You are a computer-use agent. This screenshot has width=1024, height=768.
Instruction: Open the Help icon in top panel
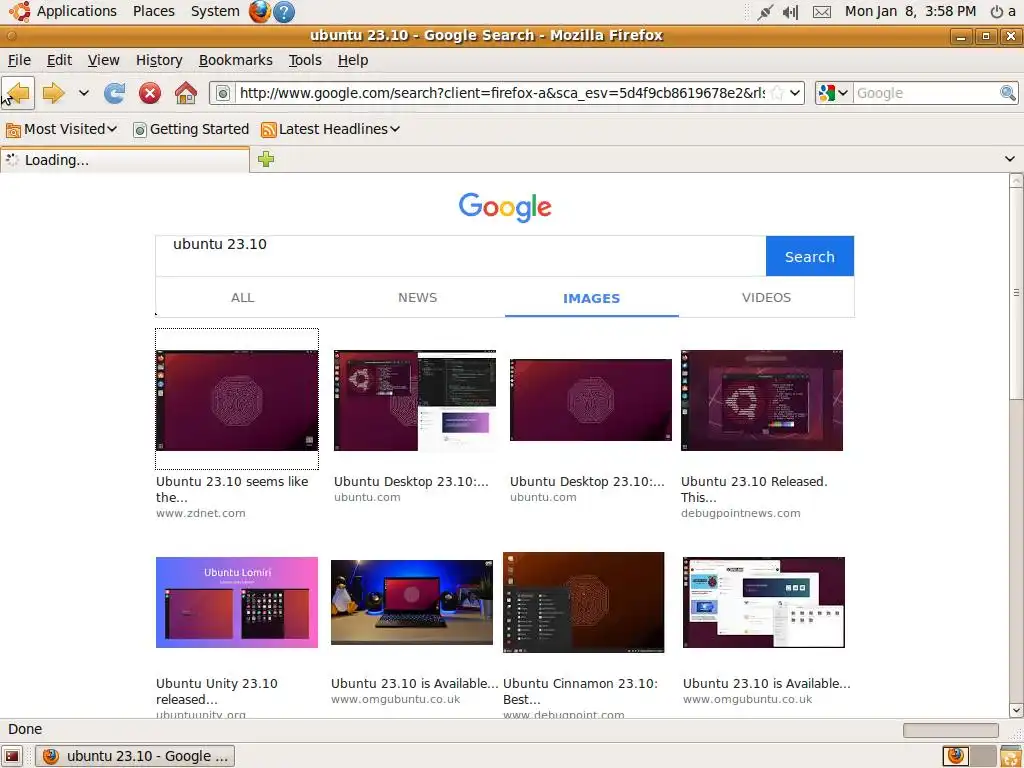(284, 11)
